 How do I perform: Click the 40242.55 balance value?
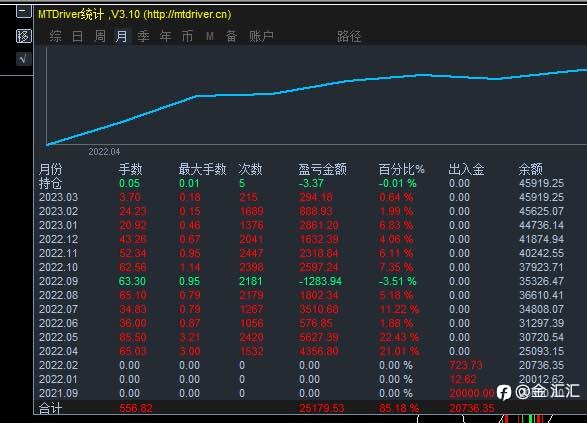pos(541,253)
